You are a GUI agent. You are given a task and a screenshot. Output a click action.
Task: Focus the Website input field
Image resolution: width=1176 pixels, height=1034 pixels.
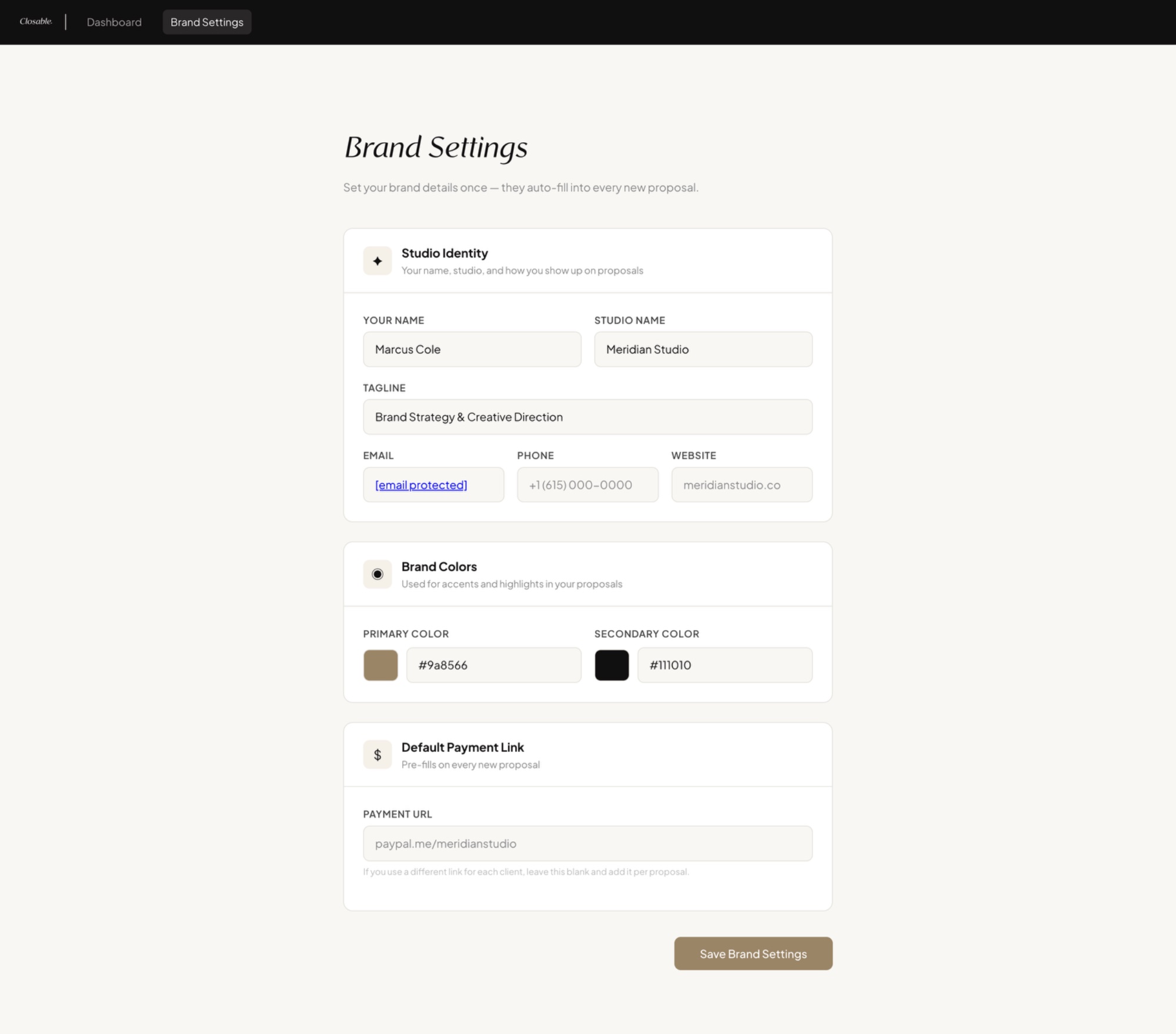(x=741, y=485)
